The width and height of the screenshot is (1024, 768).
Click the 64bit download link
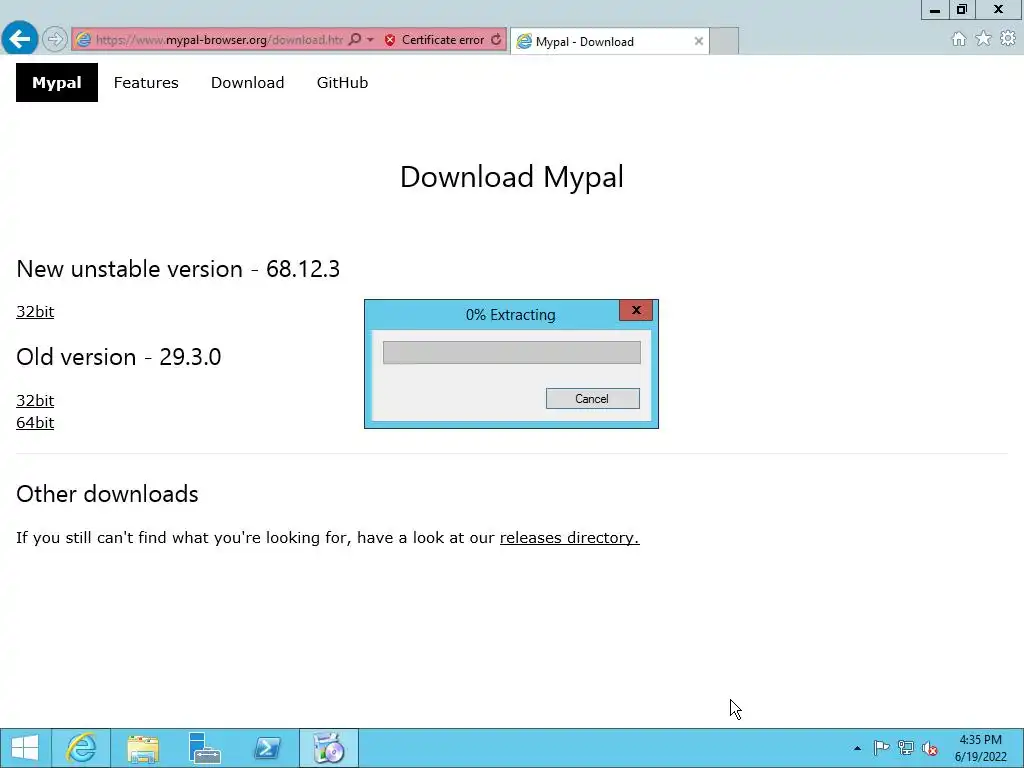[x=35, y=423]
